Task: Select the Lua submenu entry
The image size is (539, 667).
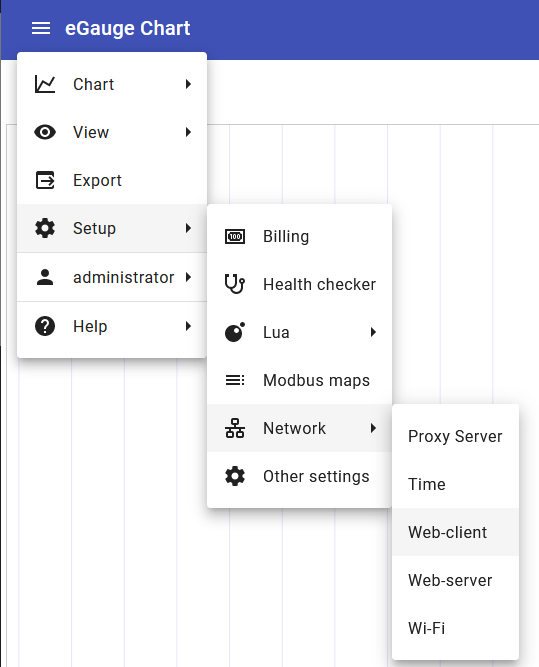Action: (299, 332)
